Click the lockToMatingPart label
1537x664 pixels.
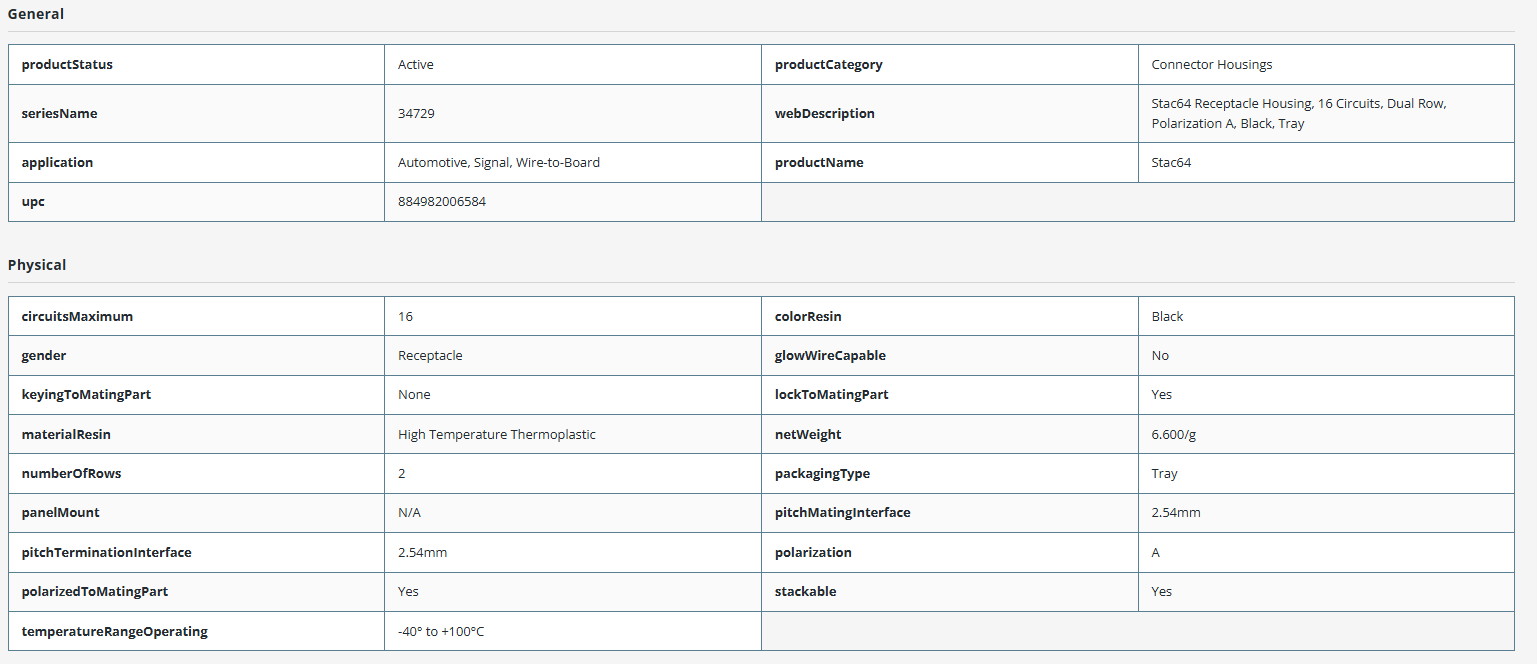pos(832,394)
